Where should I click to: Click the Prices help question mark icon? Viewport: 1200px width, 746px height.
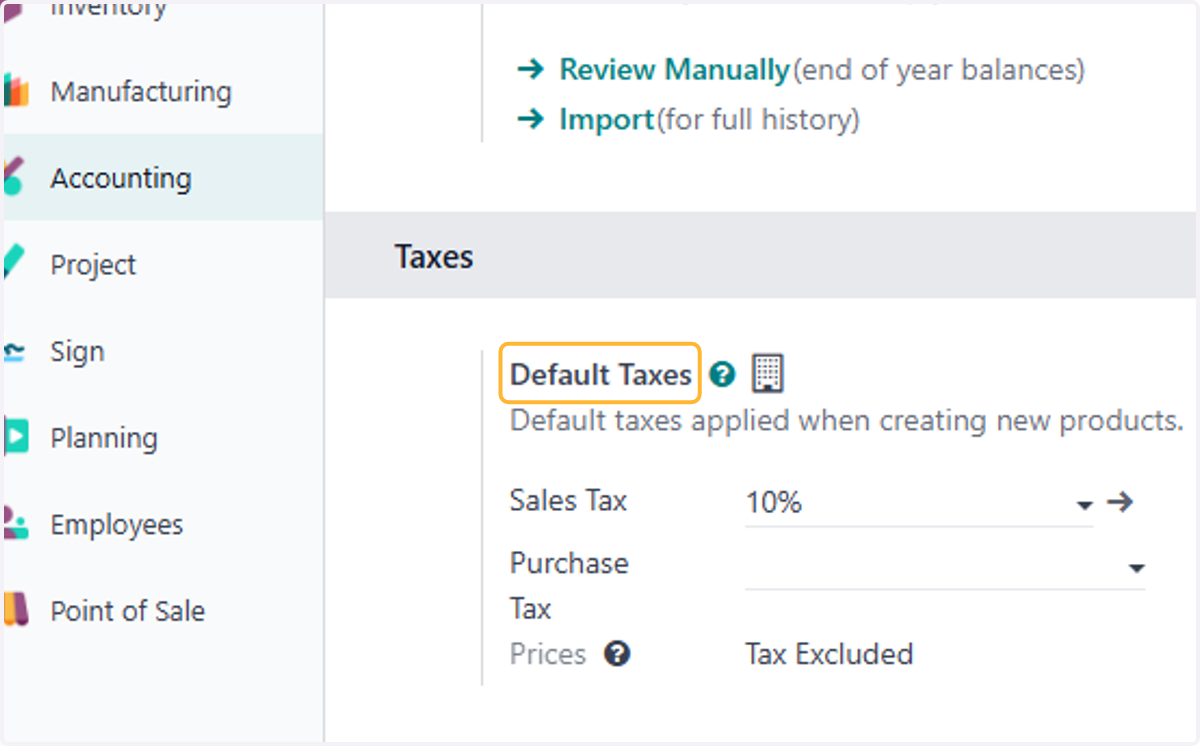pyautogui.click(x=617, y=654)
